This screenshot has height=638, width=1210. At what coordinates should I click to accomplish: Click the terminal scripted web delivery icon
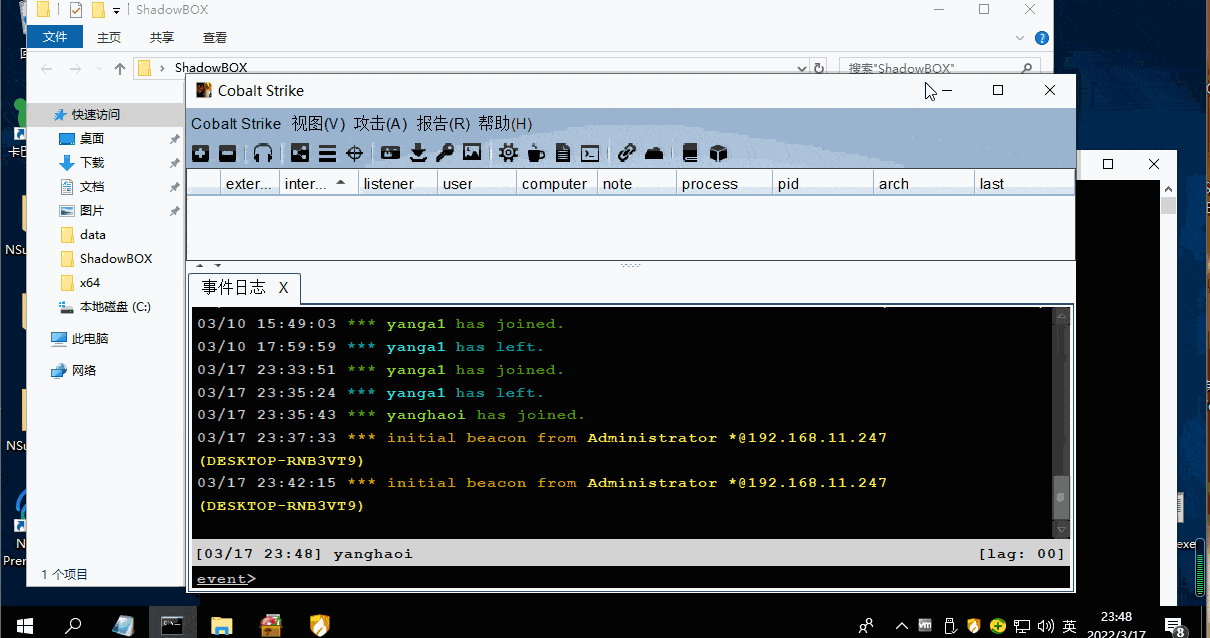590,153
